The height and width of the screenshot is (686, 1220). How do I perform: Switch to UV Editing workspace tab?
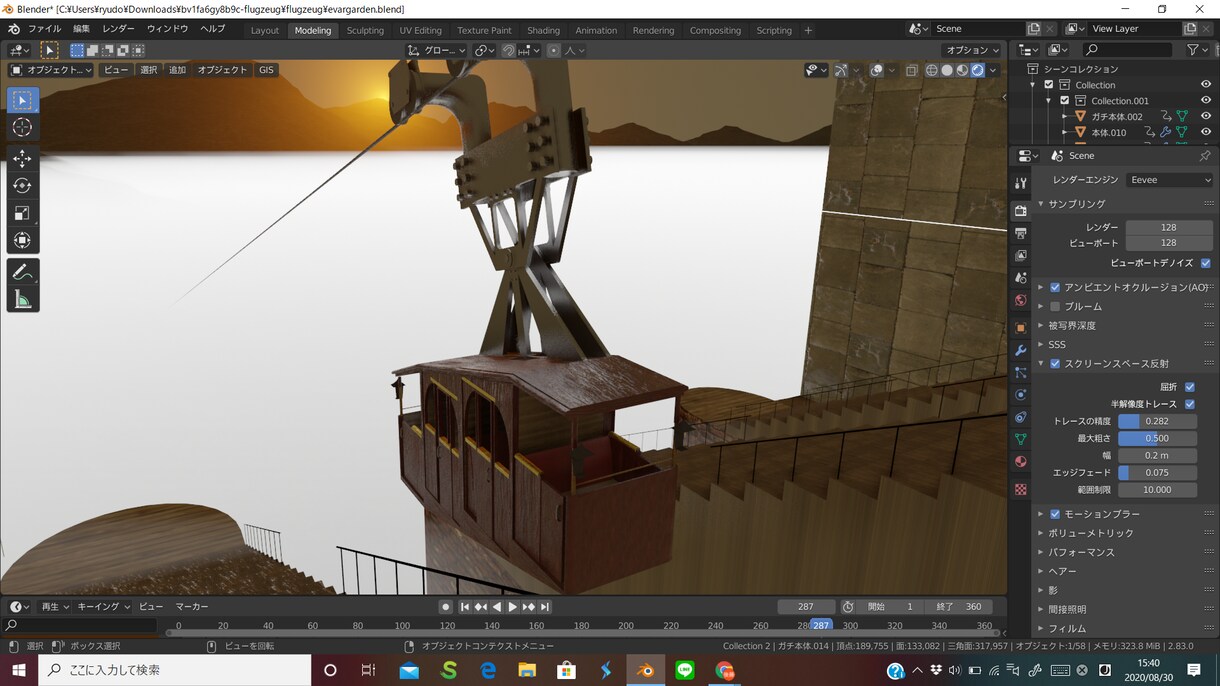coord(420,30)
